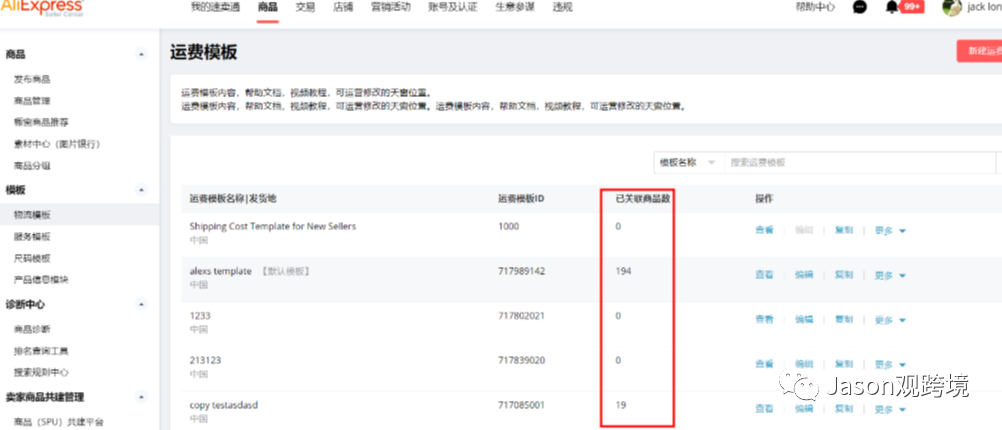Open 商品诊断 in the sidebar
This screenshot has width=1002, height=430.
(32, 329)
